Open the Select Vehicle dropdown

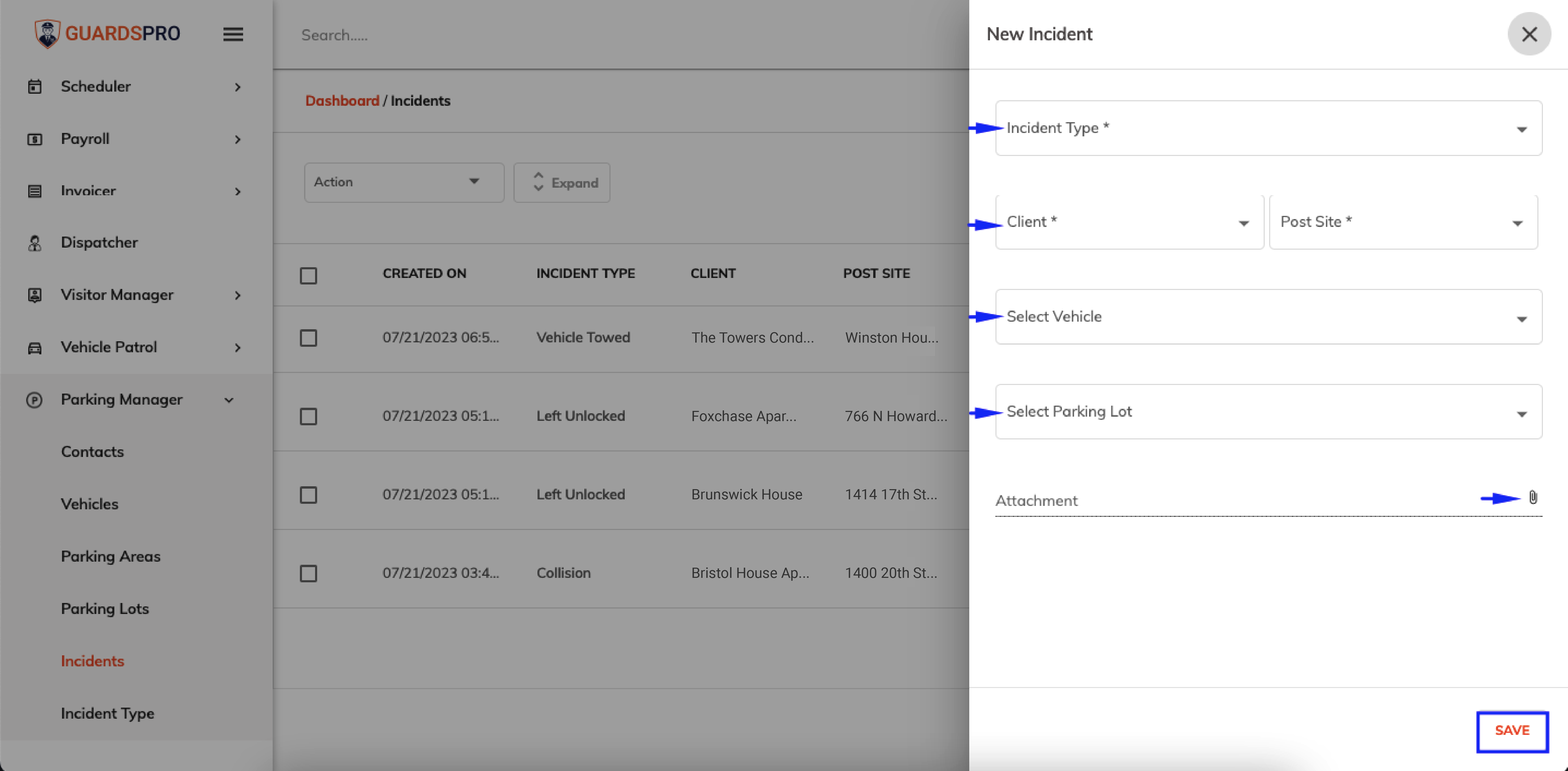1269,316
